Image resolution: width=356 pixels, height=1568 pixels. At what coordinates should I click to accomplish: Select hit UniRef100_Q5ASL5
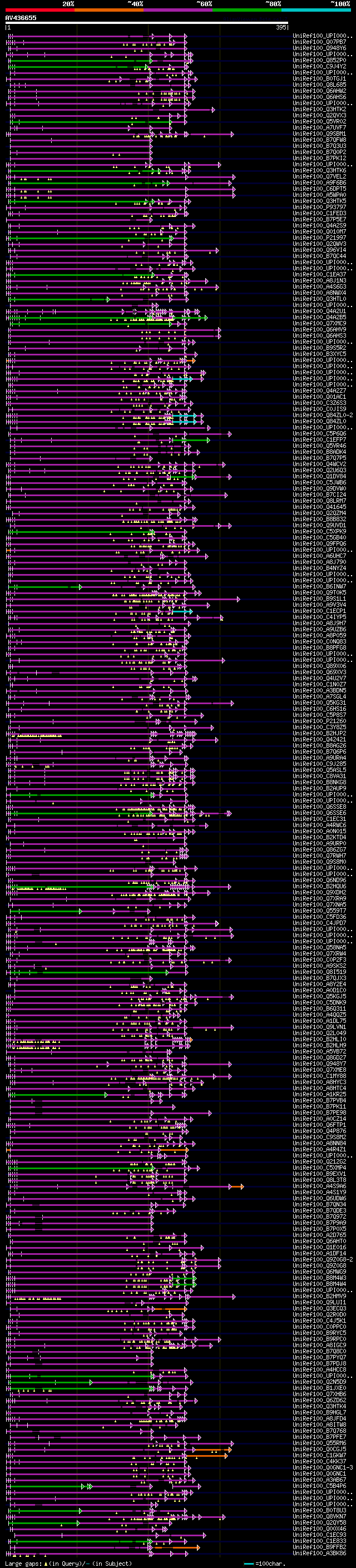319,770
